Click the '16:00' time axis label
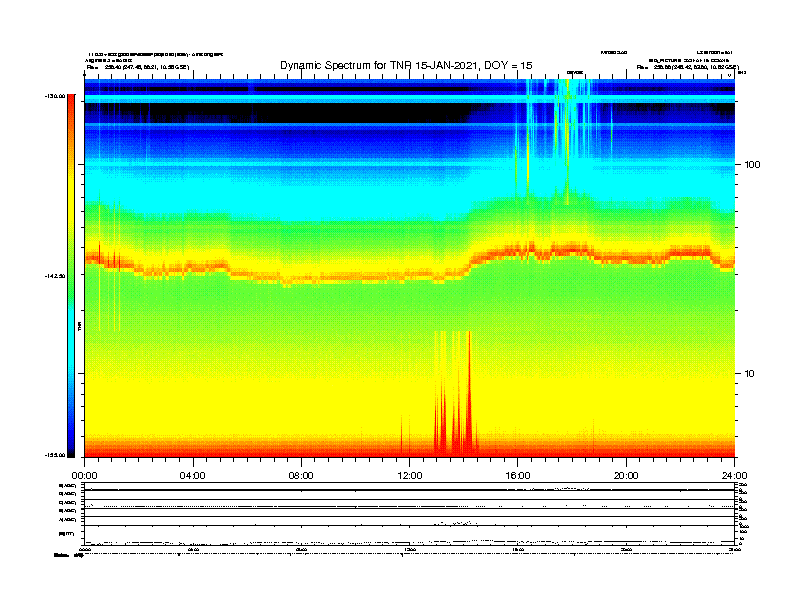This screenshot has width=792, height=612. pyautogui.click(x=518, y=476)
